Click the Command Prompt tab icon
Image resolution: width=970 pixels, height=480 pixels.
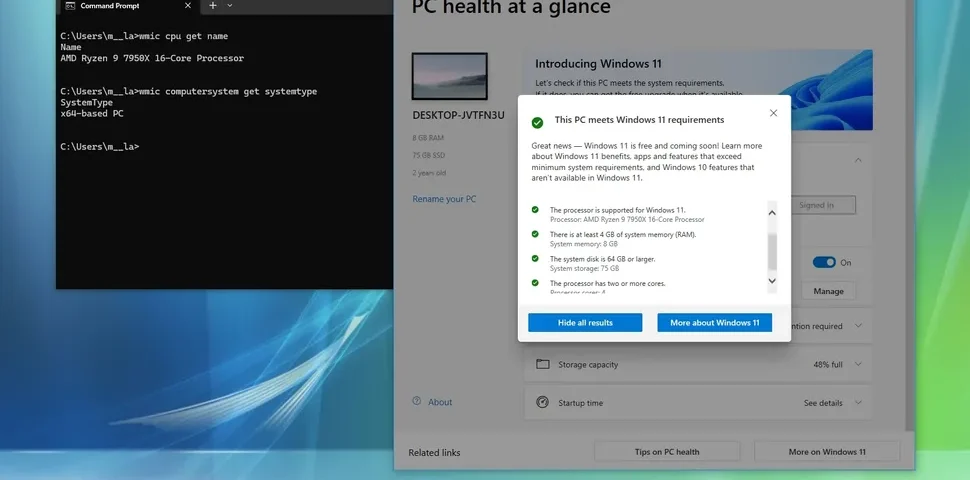coord(70,6)
